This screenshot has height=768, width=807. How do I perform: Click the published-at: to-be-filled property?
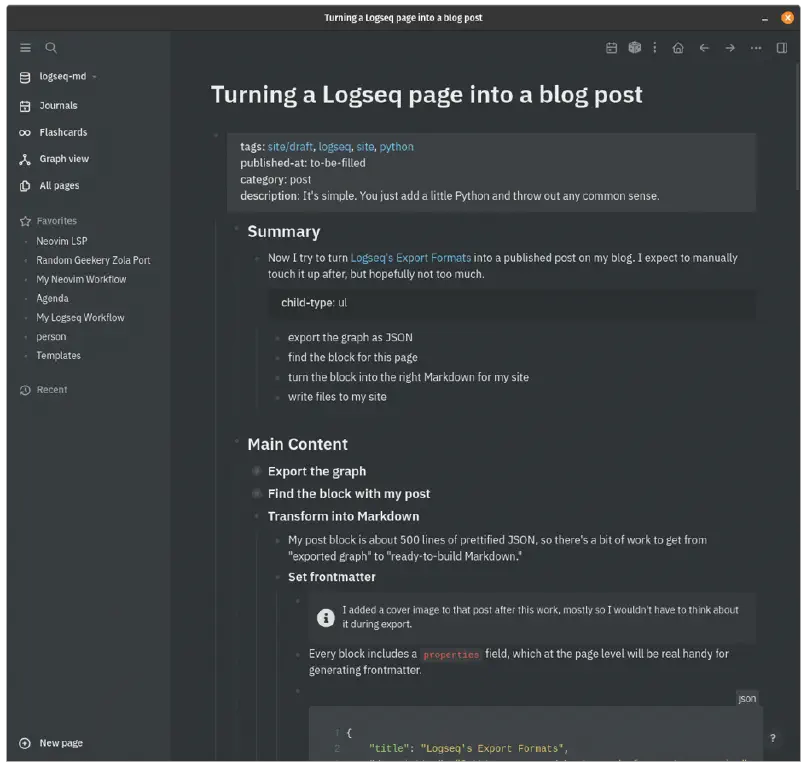(303, 163)
